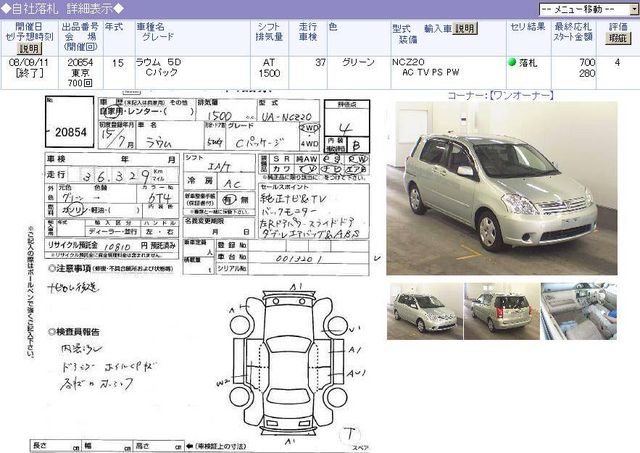Screen dimensions: 640x453
Task: Click the 車種名 column header
Action: (x=151, y=27)
